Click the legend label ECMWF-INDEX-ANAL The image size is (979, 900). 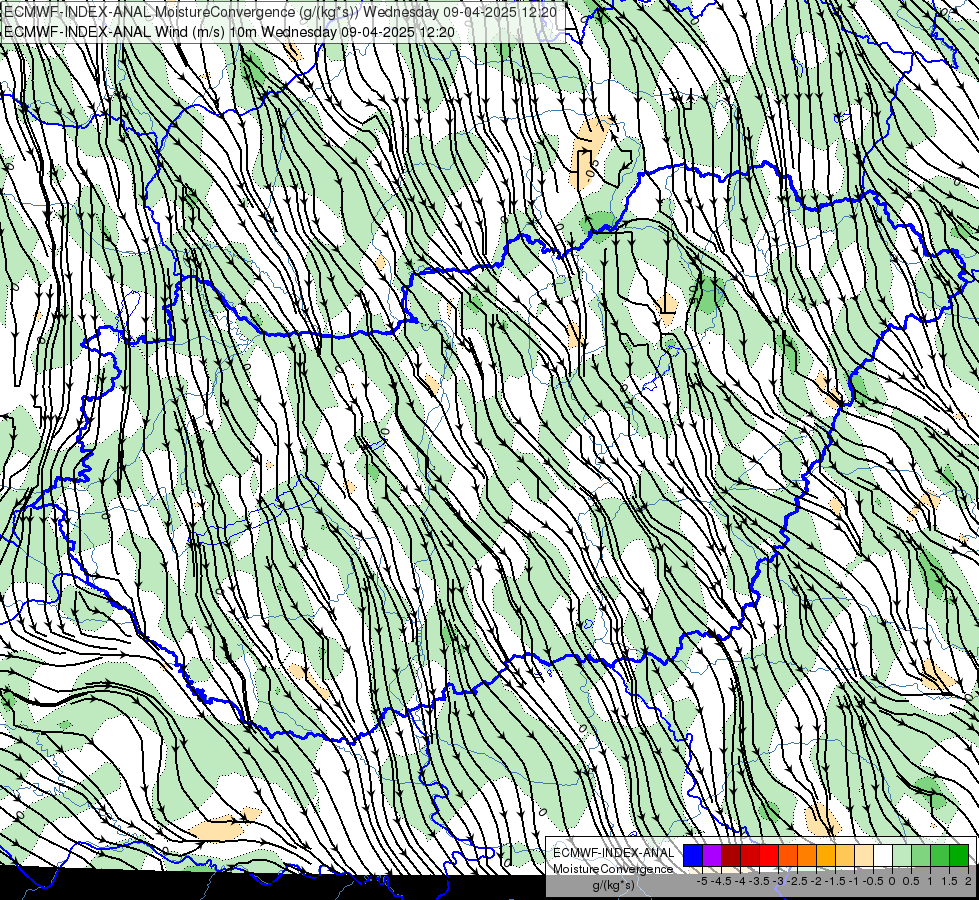(x=614, y=853)
